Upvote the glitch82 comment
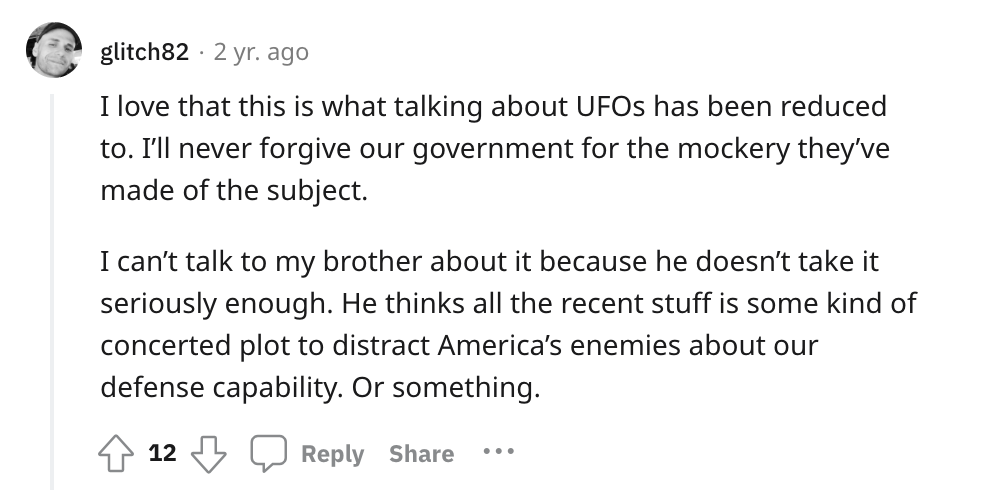 [118, 454]
